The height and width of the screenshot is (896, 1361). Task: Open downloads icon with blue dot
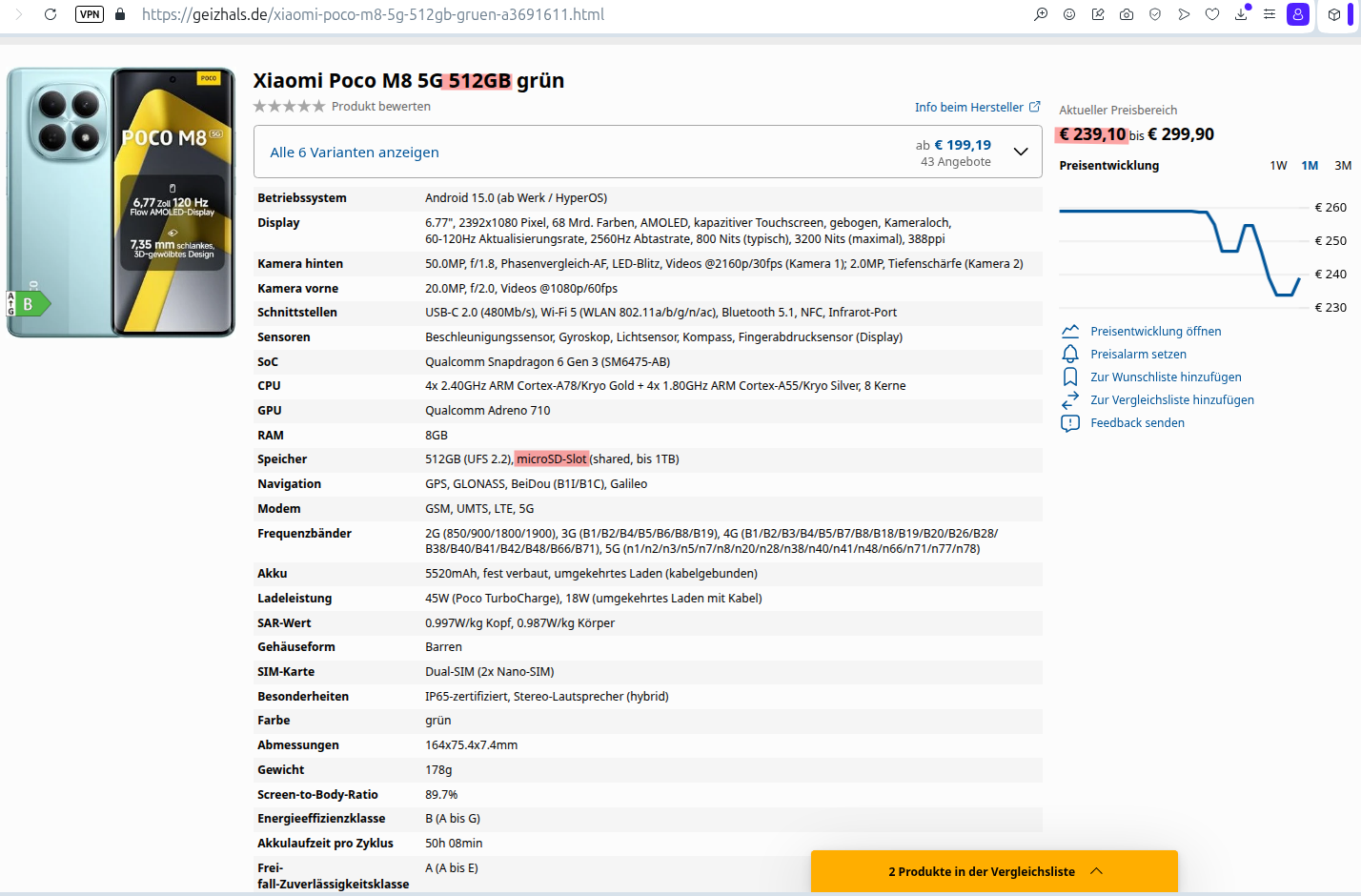coord(1242,13)
